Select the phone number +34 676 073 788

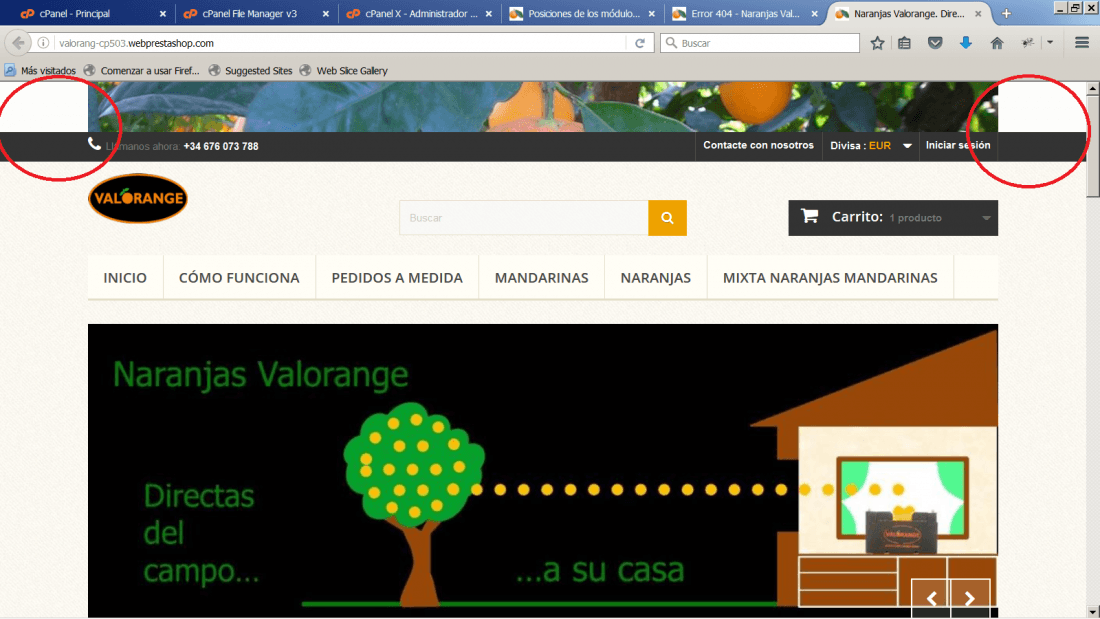coord(221,146)
